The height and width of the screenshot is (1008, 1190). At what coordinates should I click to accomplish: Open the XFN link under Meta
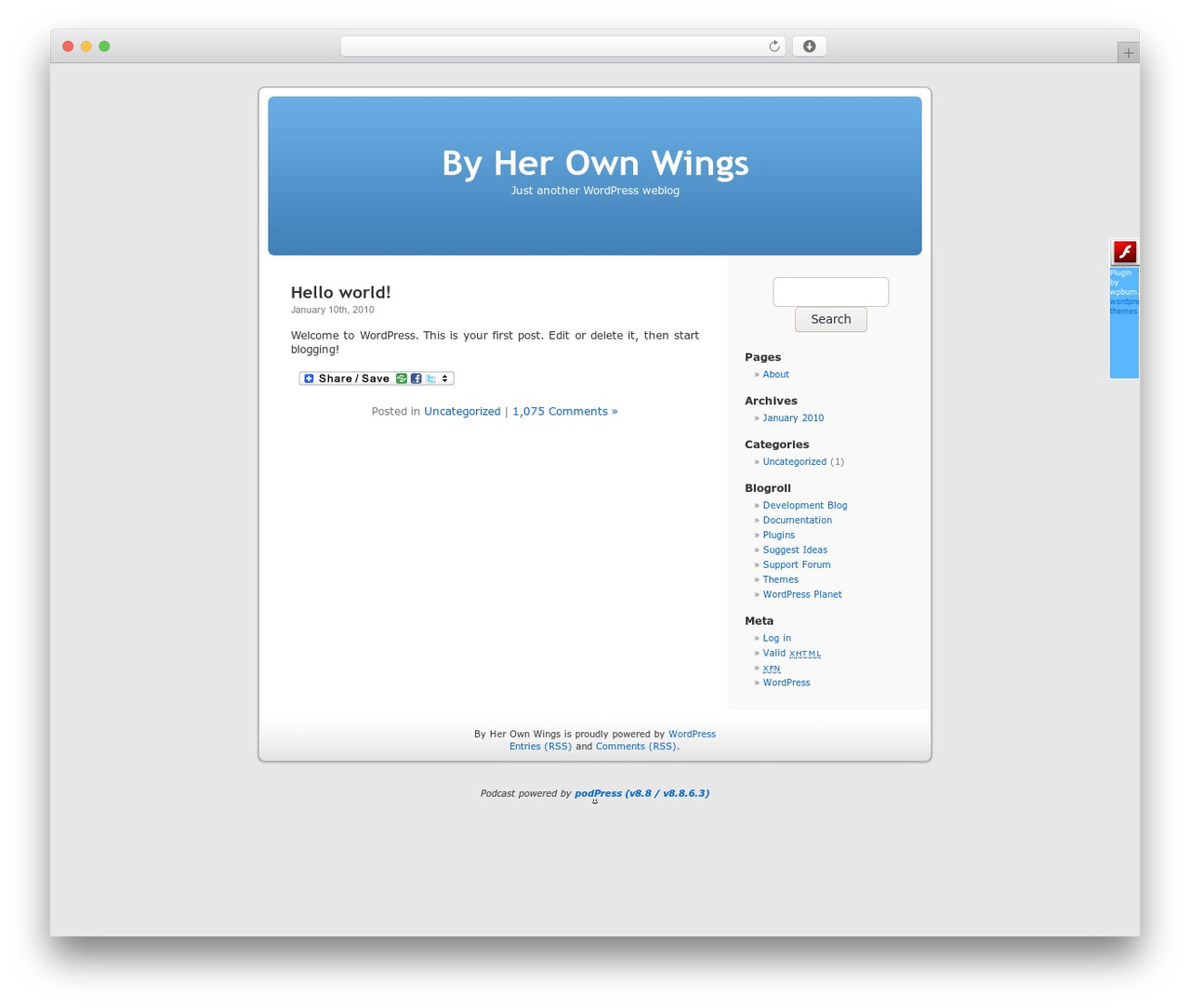772,669
